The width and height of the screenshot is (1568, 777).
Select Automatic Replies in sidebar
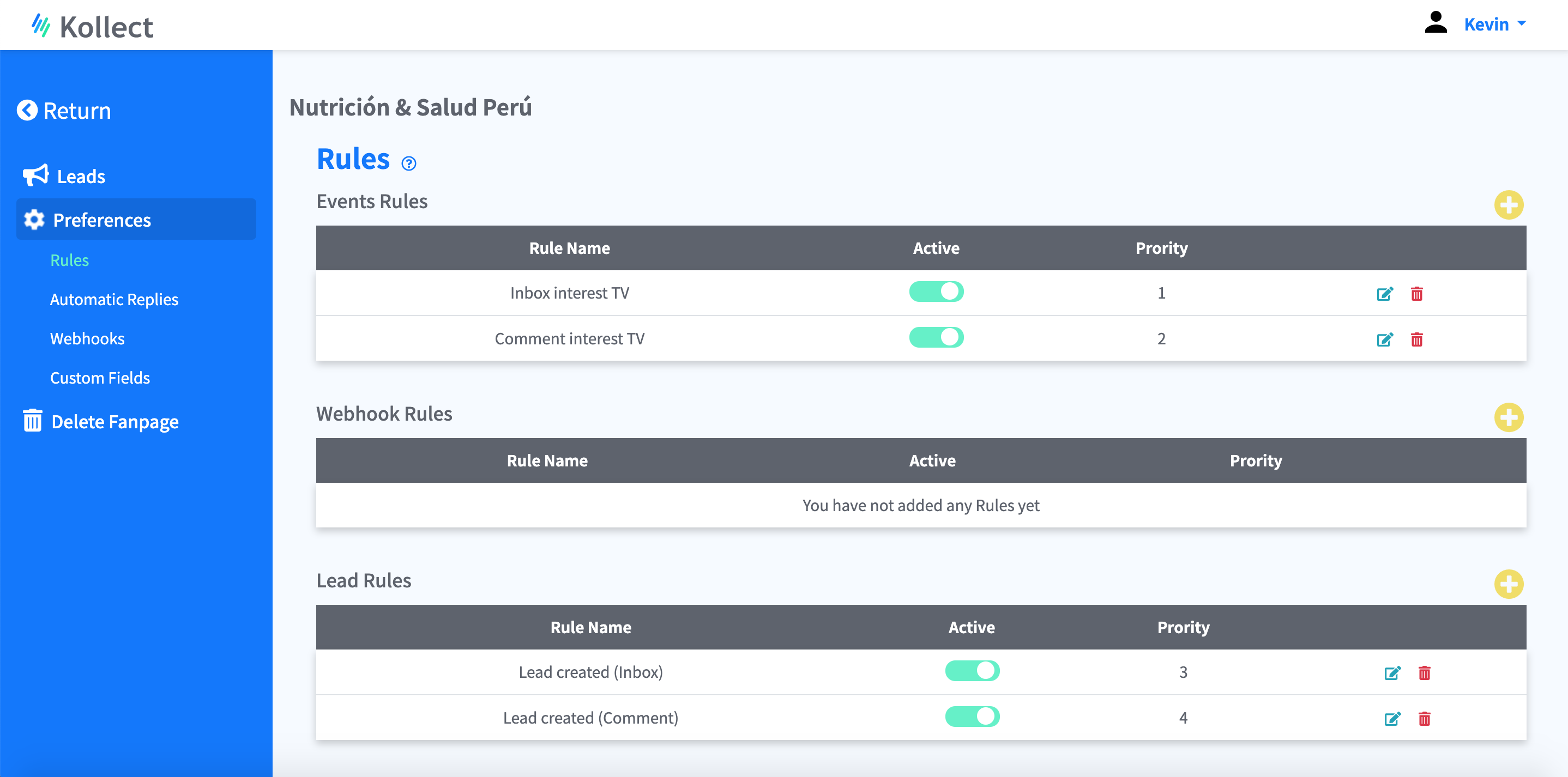114,299
